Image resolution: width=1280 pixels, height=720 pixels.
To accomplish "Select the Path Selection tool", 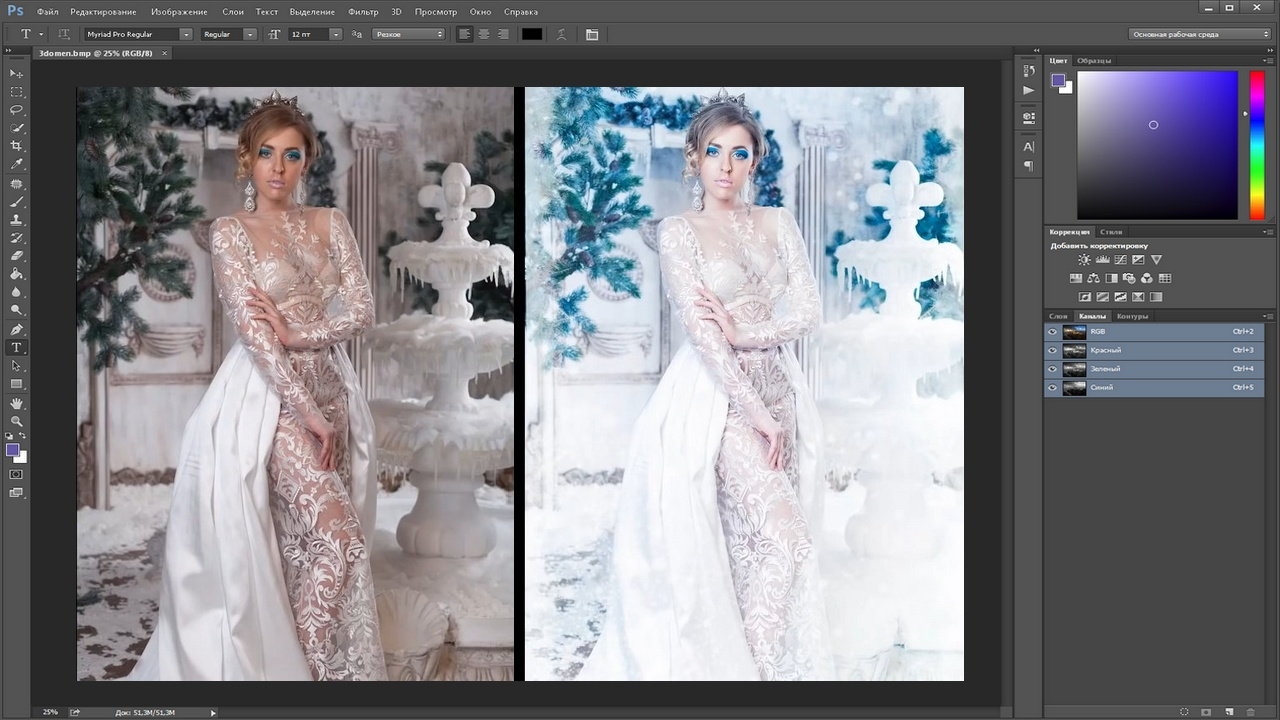I will pos(16,366).
